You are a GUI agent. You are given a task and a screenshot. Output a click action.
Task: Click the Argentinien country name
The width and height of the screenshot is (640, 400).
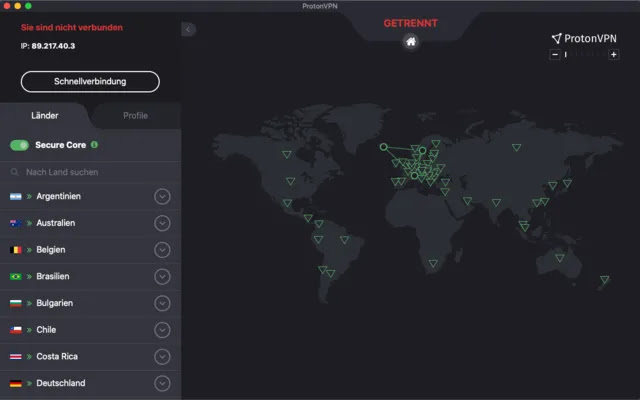pos(58,196)
